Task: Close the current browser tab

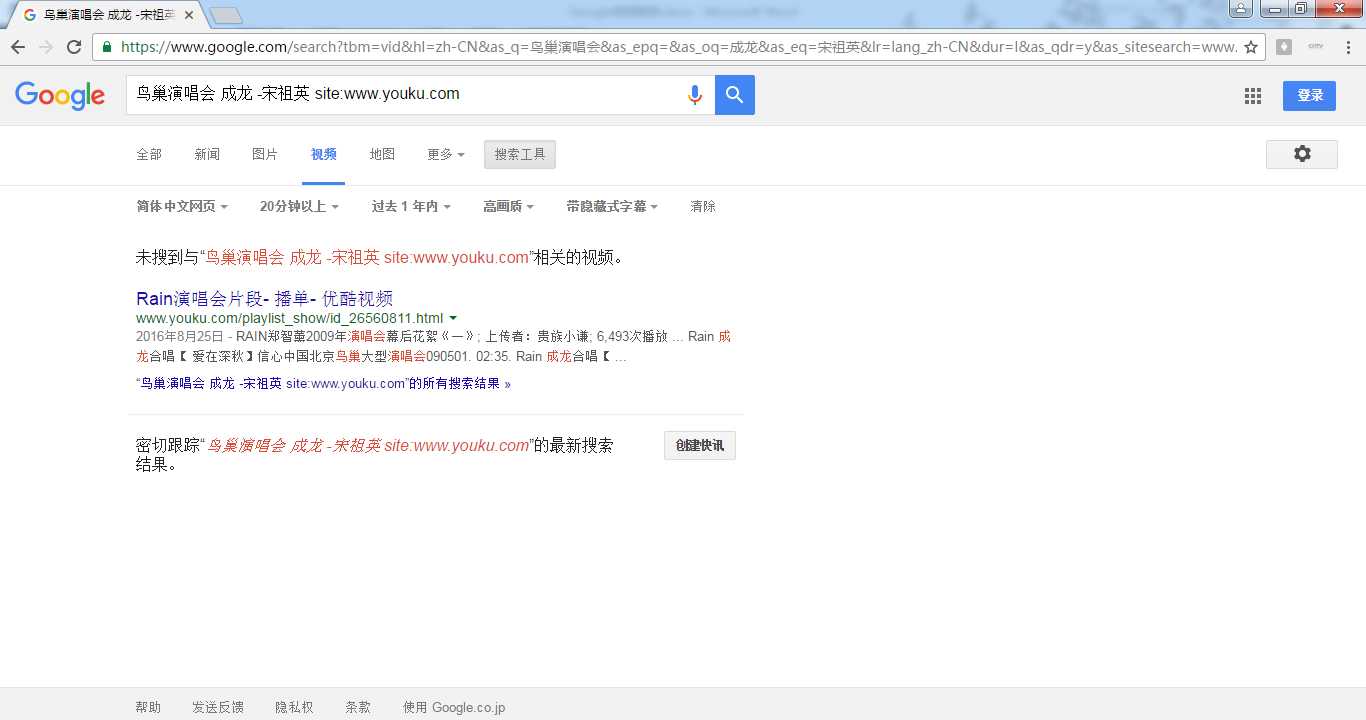Action: [189, 15]
